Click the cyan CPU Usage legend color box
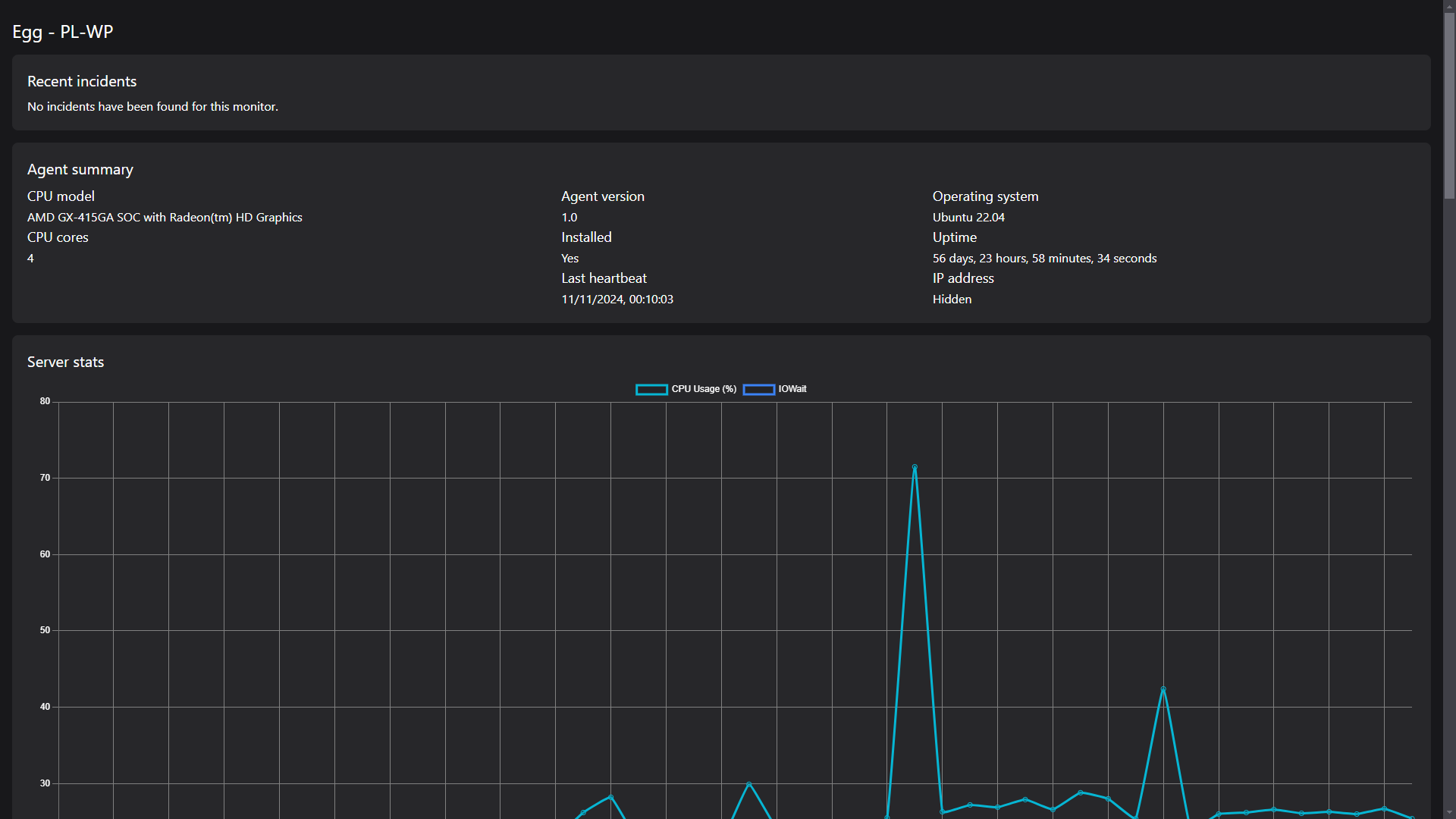1456x819 pixels. [651, 390]
